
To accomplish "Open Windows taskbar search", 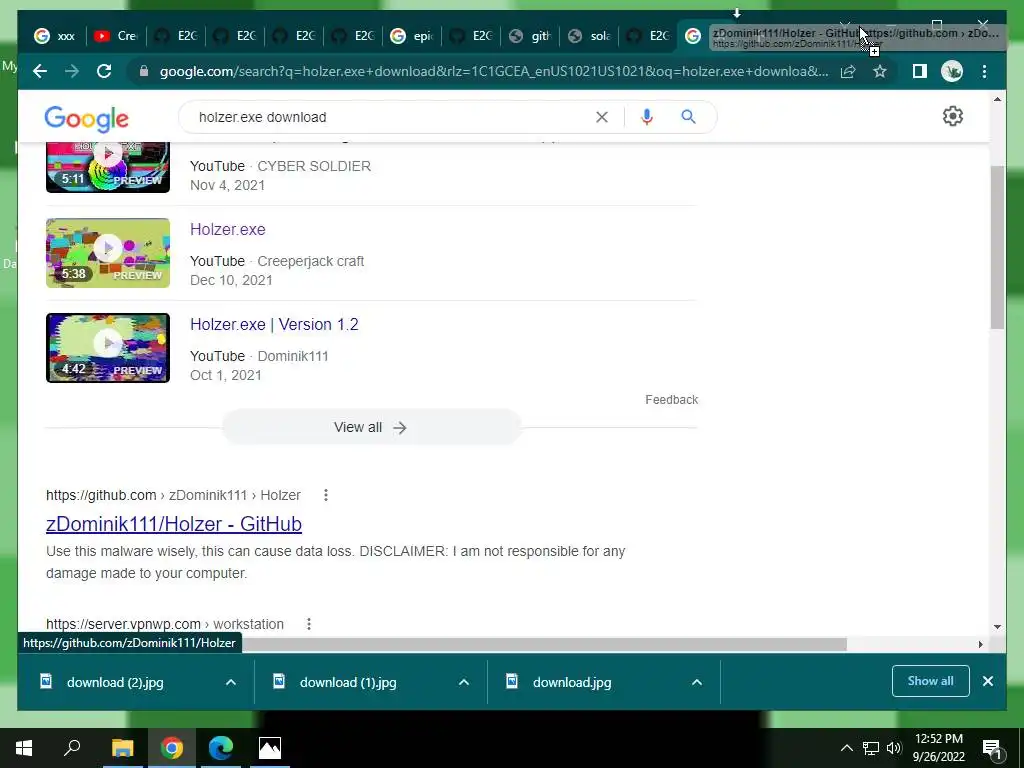I will pos(72,748).
